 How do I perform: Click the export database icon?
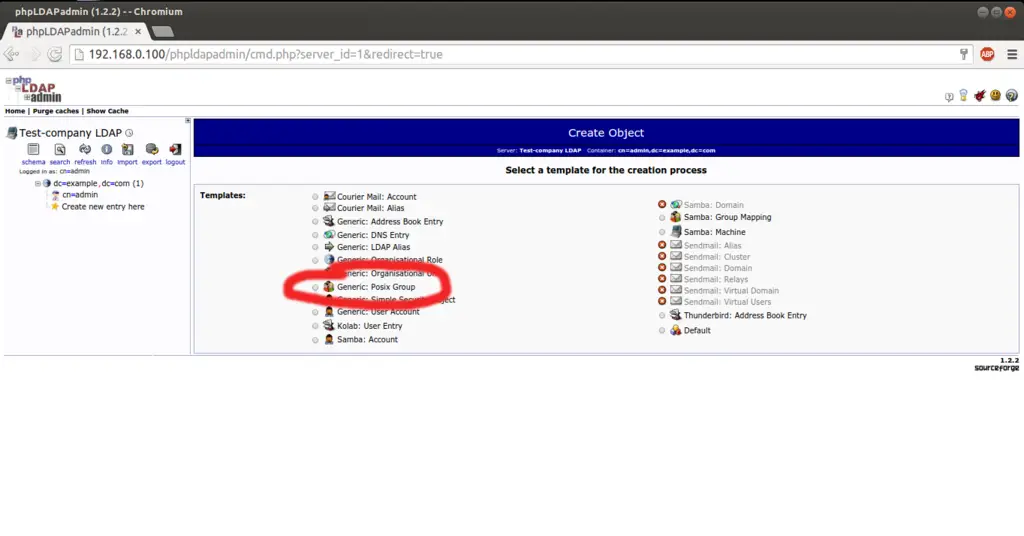pyautogui.click(x=152, y=150)
